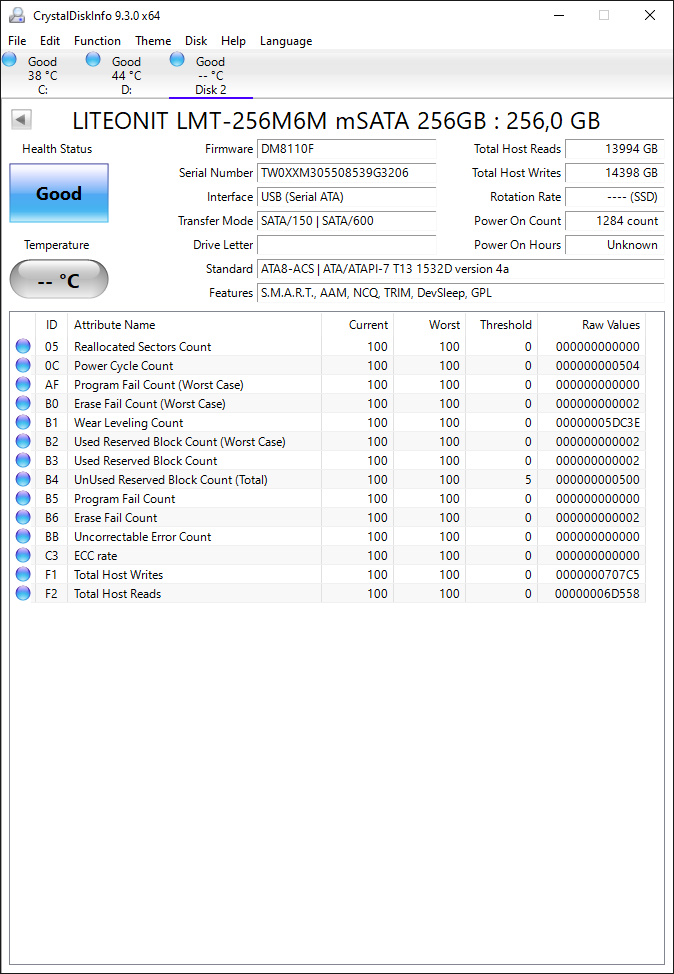Viewport: 674px width, 974px height.
Task: Click raw value 000000000504
Action: [x=598, y=366]
